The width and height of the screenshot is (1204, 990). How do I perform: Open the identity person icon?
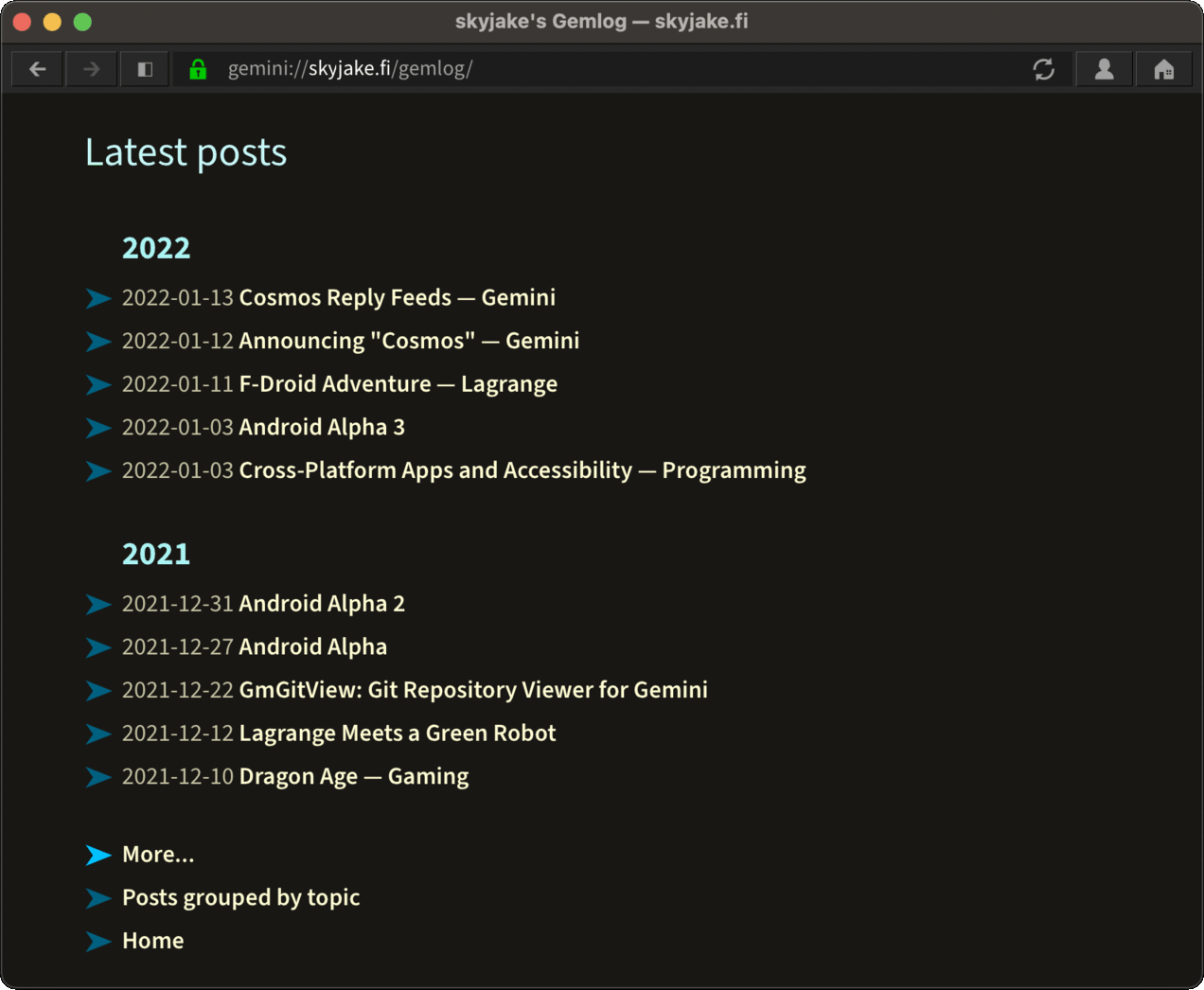click(x=1104, y=69)
